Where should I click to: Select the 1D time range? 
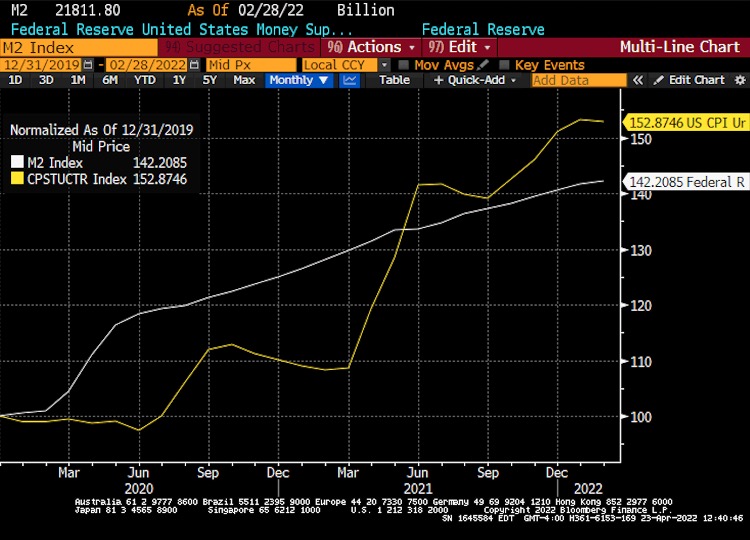pyautogui.click(x=15, y=80)
